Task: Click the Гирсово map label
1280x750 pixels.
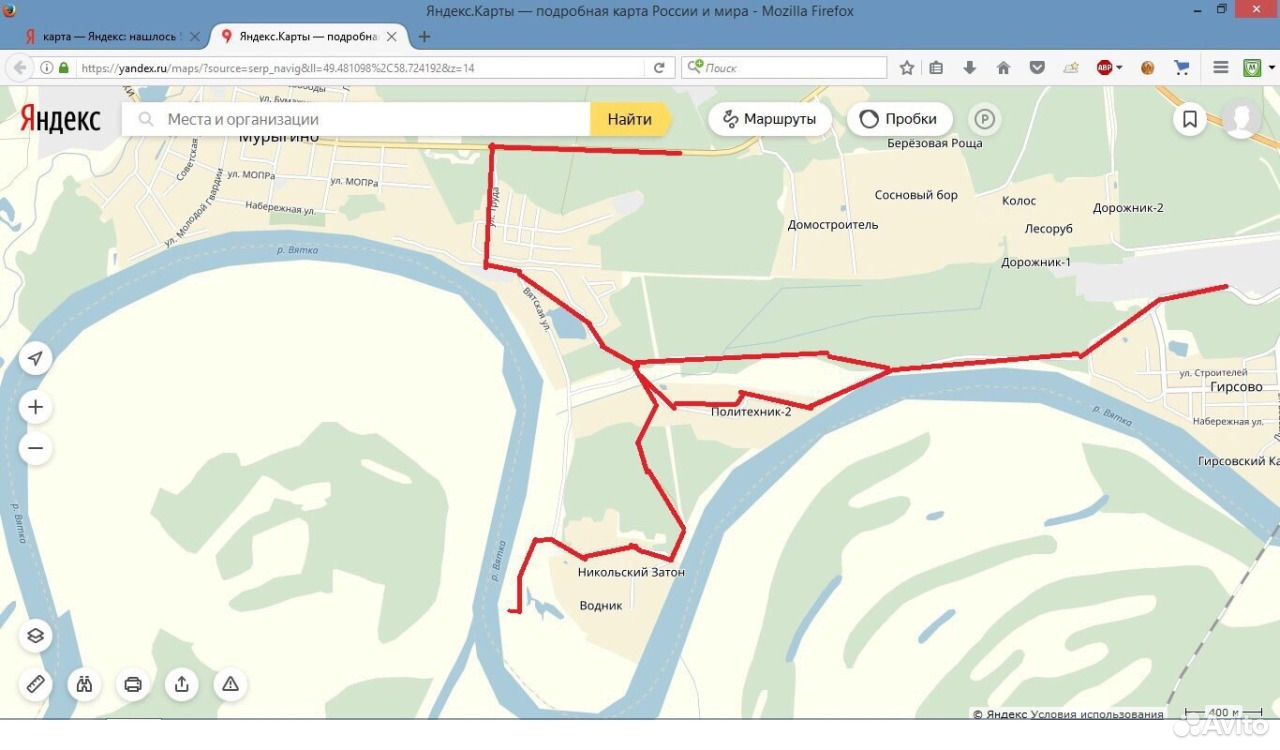Action: point(1236,387)
